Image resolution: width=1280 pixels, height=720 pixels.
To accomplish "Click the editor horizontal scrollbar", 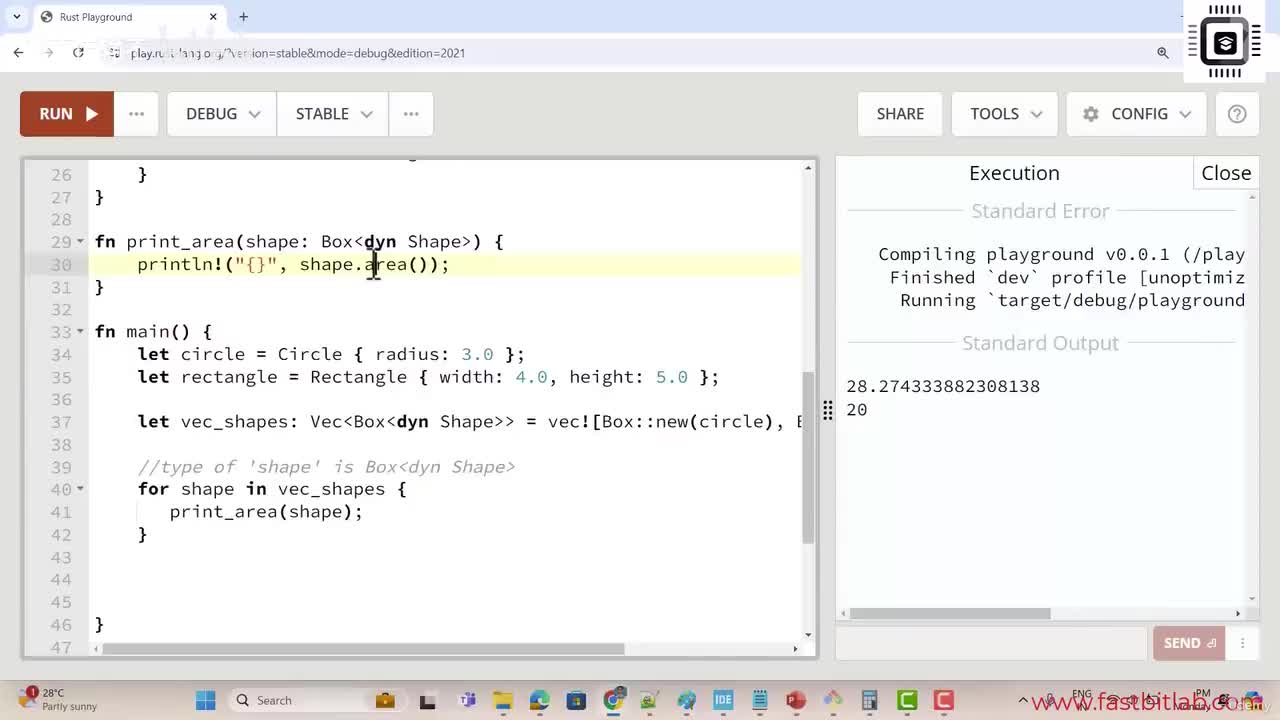I will [x=363, y=649].
